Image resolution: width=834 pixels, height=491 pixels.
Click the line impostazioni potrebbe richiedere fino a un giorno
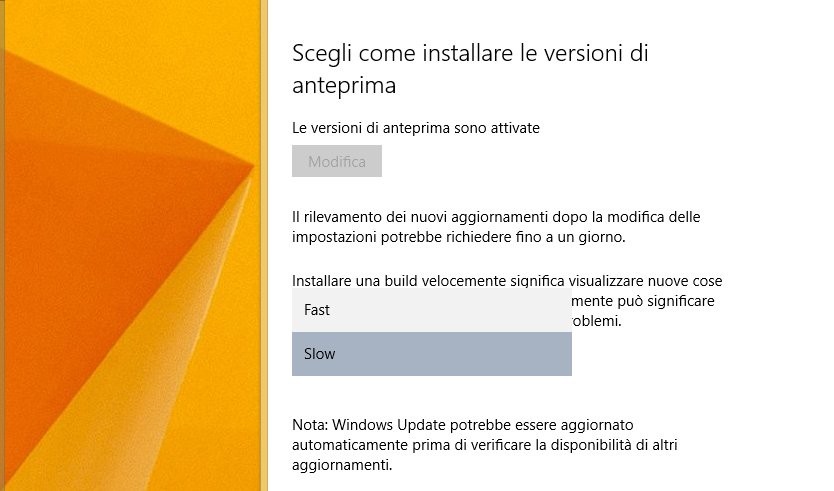pos(458,237)
